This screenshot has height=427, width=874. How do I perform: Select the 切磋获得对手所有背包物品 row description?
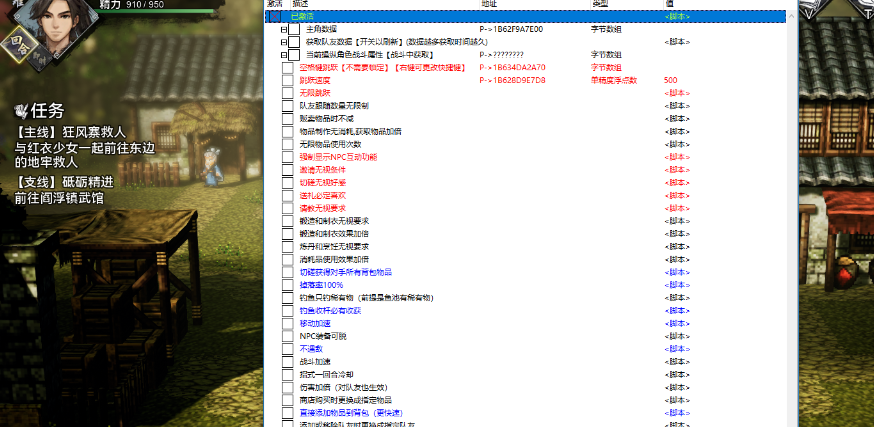(x=346, y=273)
